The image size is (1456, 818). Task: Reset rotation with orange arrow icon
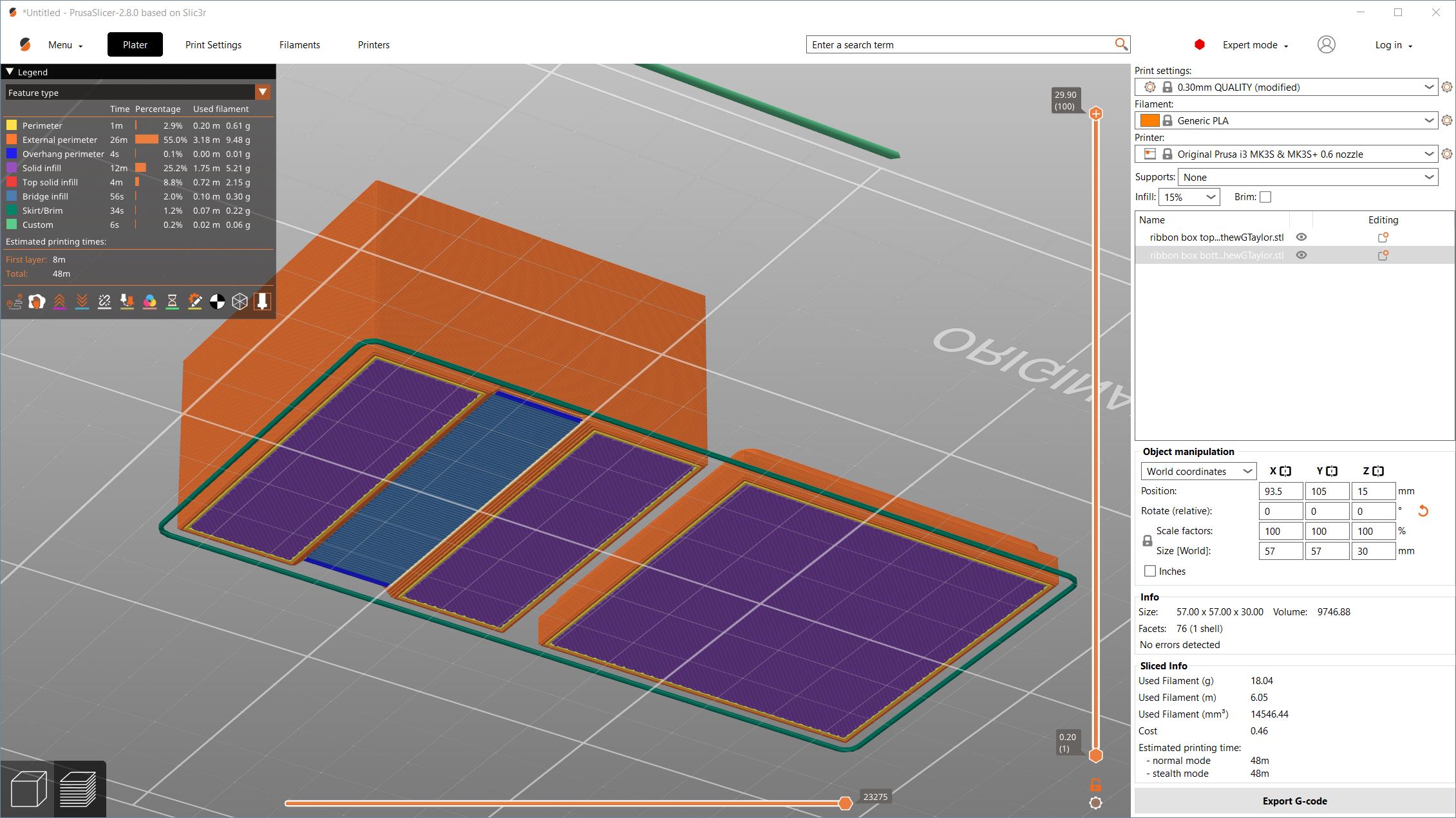(1423, 511)
